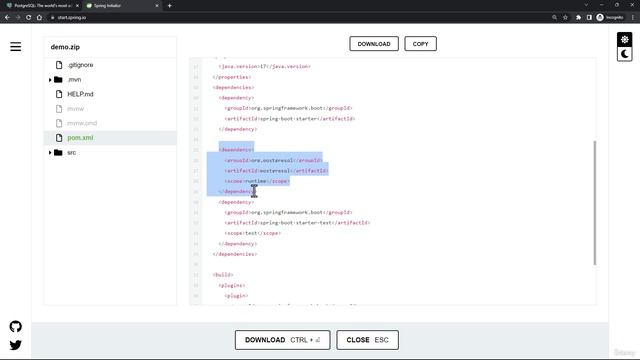This screenshot has width=640, height=360.
Task: Click the demo.zip title
Action: pos(65,47)
